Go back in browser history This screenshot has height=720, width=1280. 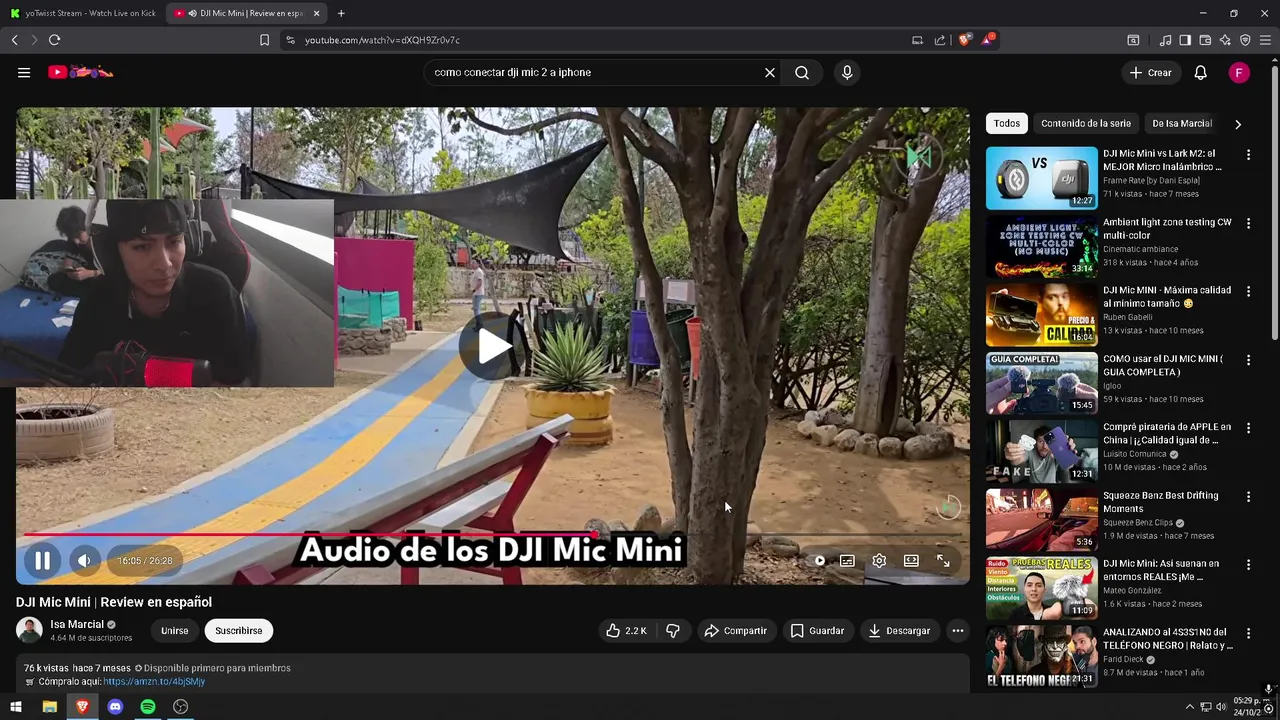point(14,40)
